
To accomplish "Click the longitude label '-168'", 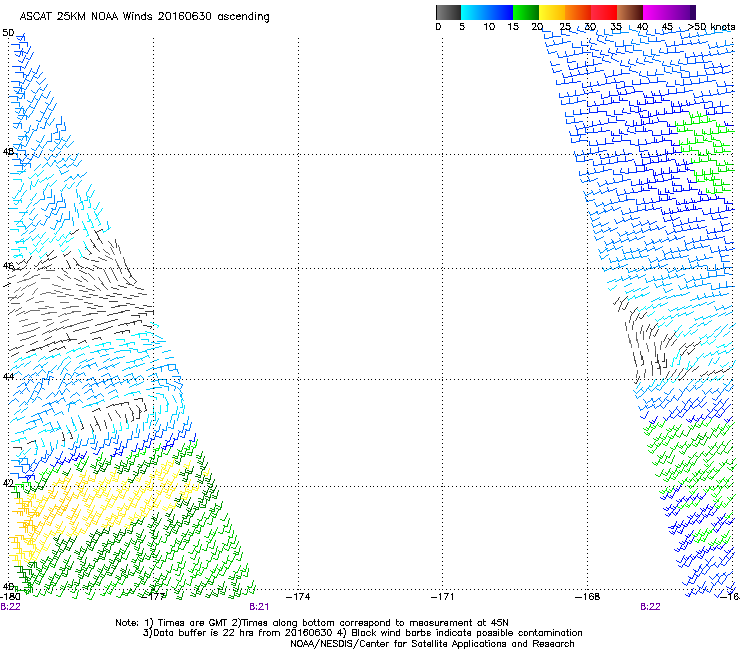I will point(588,597).
